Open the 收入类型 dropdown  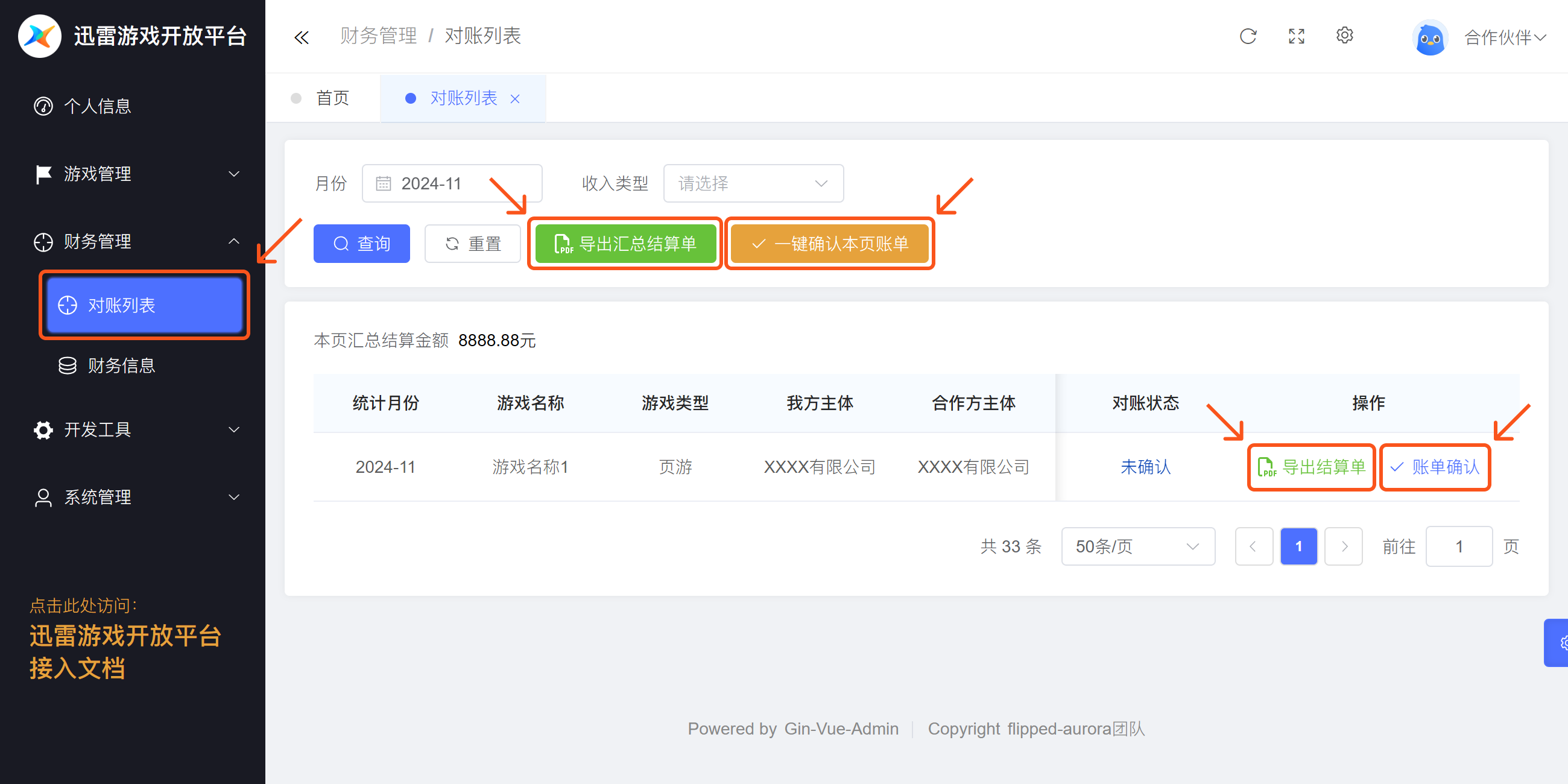753,183
